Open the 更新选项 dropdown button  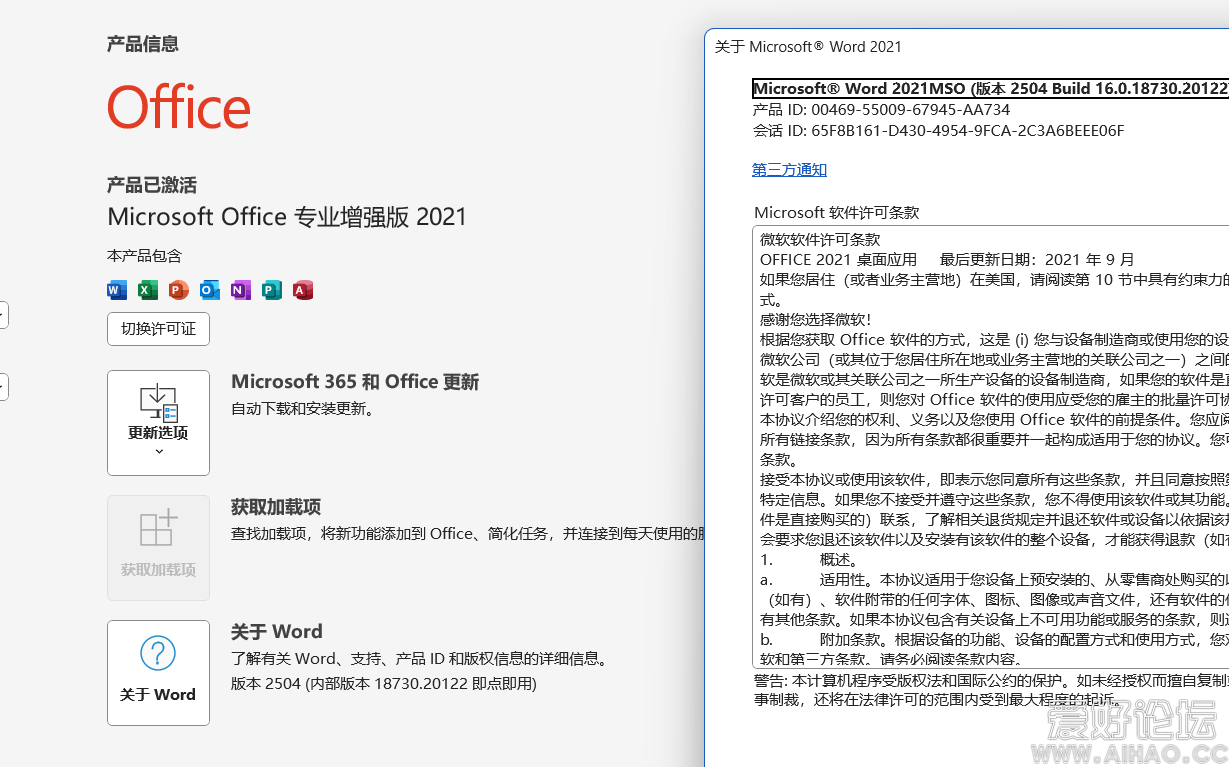pos(158,423)
